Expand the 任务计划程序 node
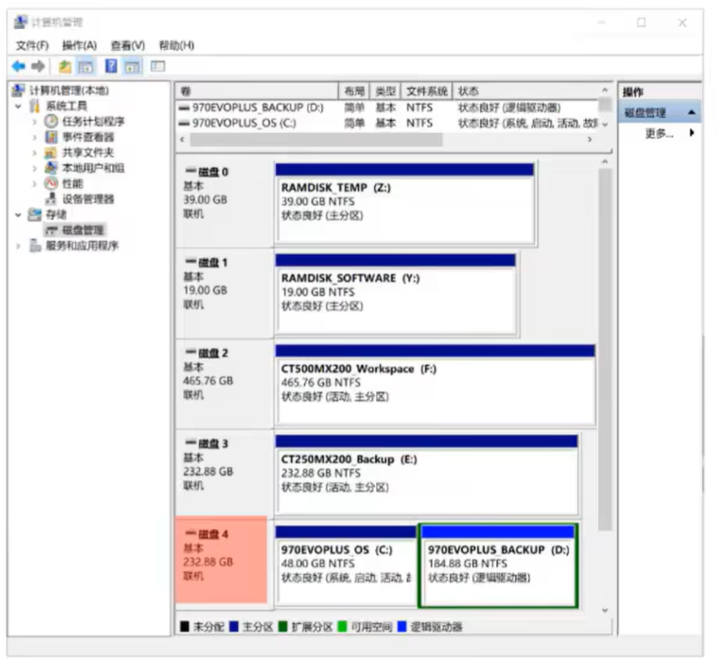716x669 pixels. 34,121
